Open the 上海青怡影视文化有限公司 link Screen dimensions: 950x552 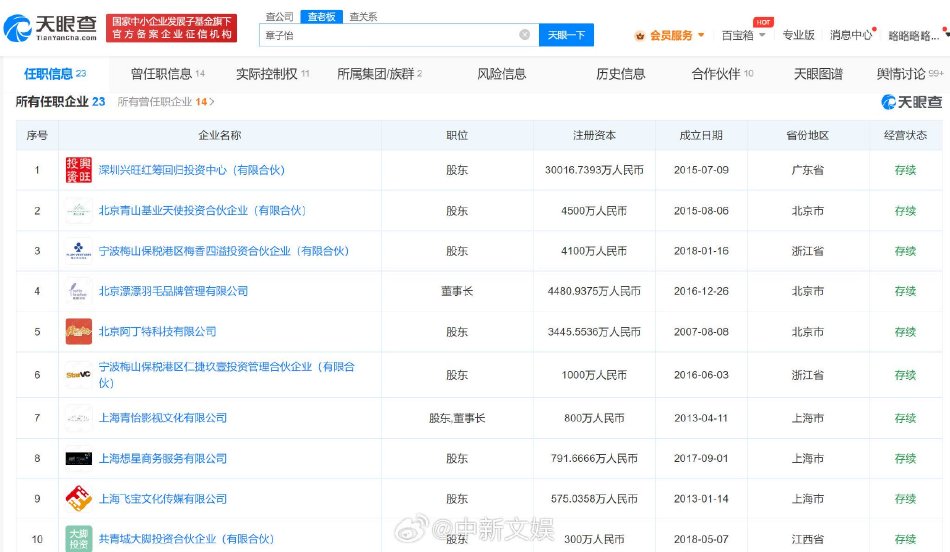[163, 418]
